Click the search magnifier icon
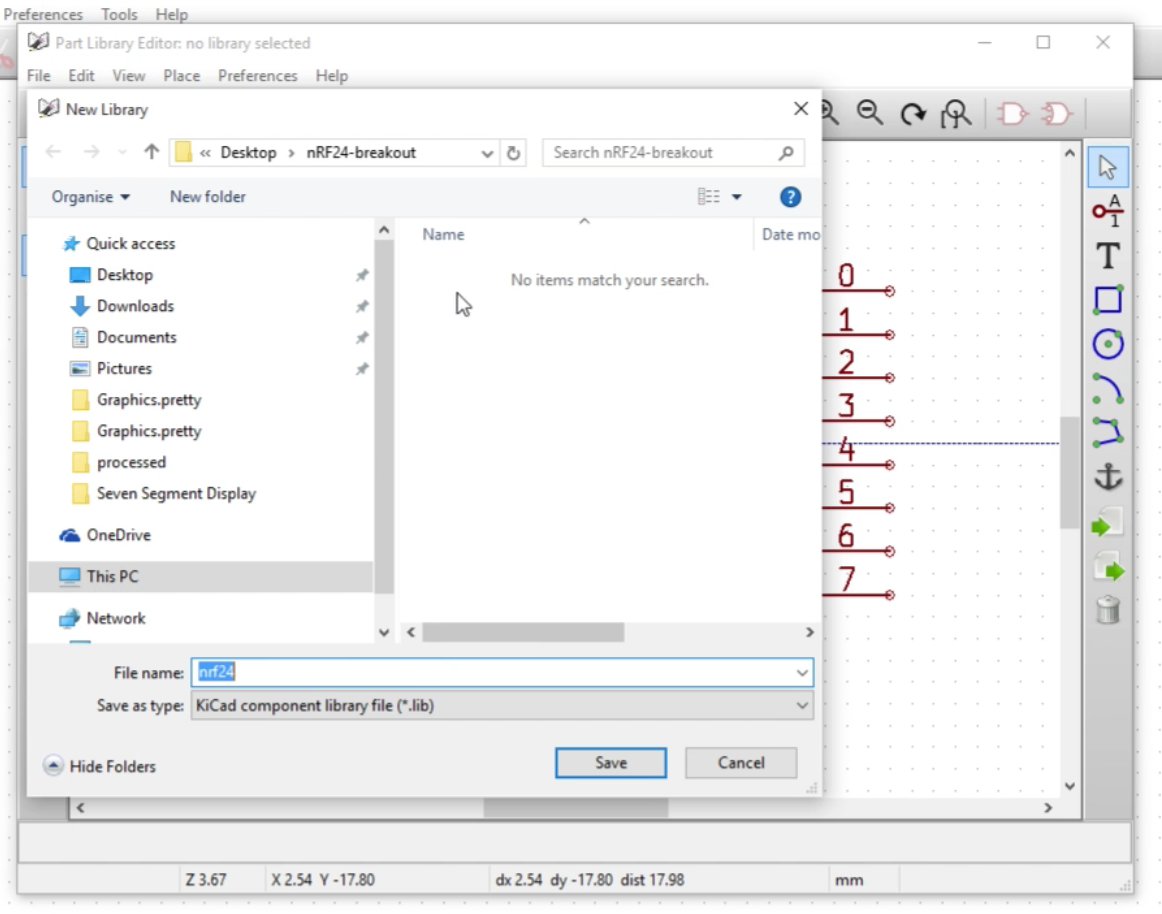 (786, 153)
